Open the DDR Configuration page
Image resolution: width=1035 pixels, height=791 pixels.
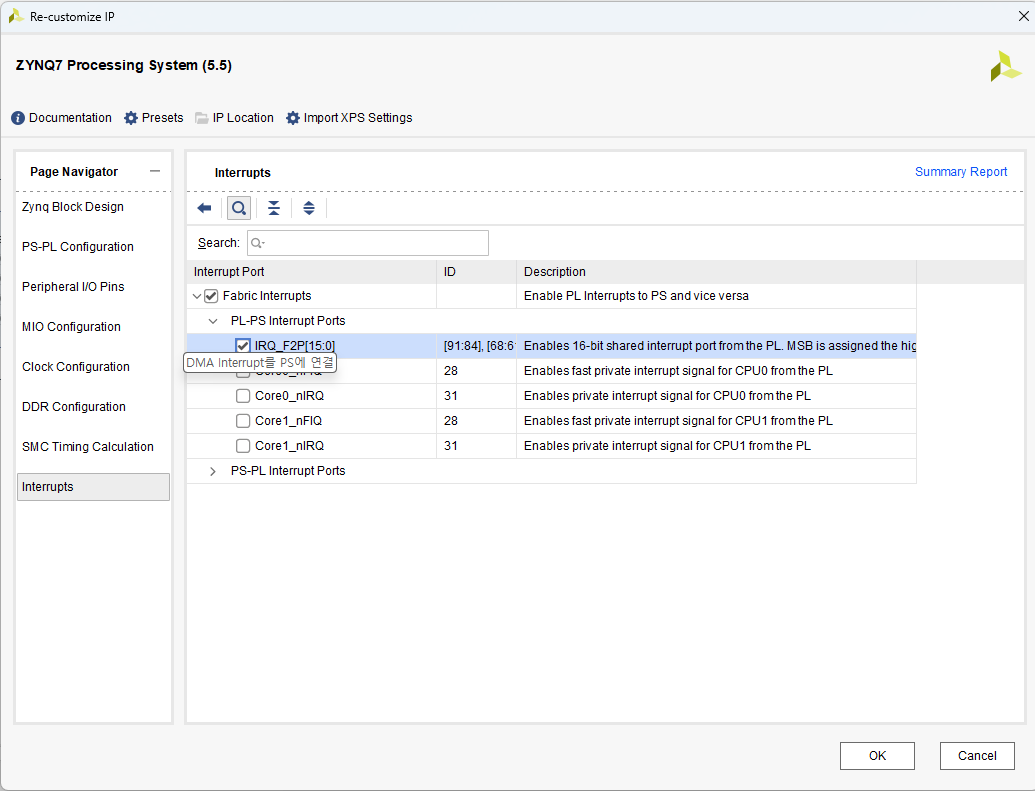74,407
